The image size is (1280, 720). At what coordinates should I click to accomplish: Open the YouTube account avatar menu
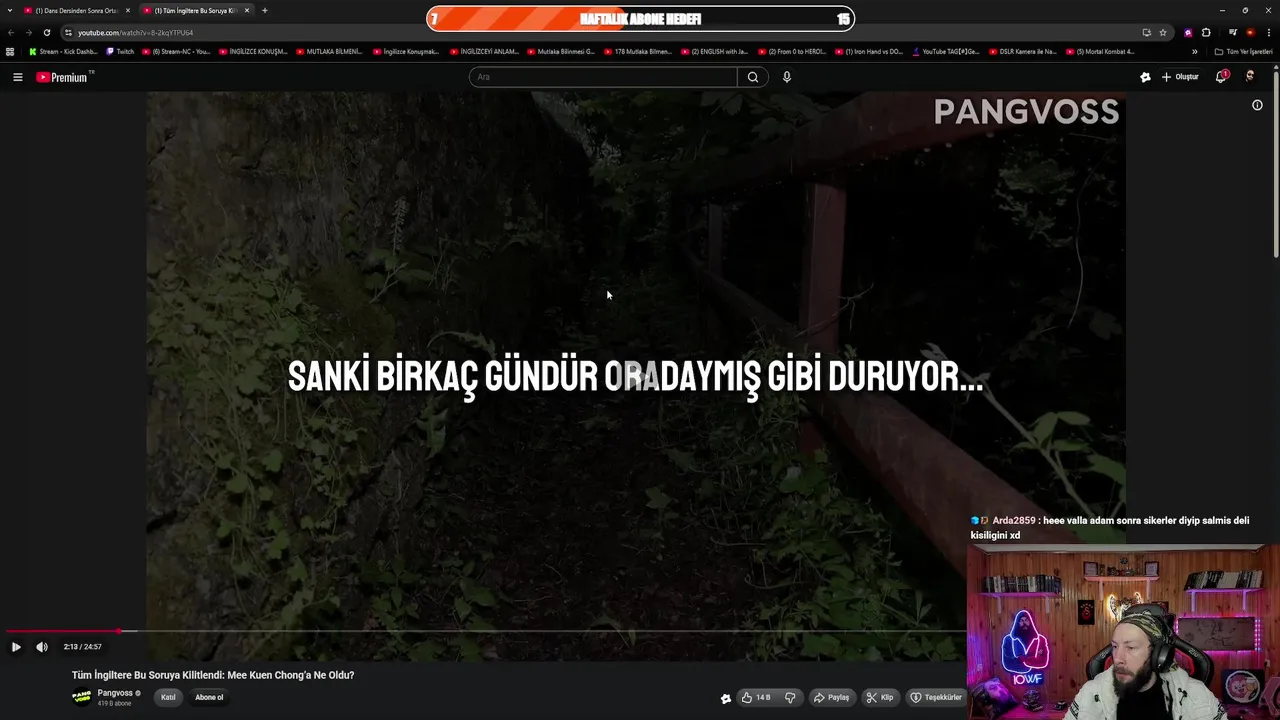(1250, 77)
